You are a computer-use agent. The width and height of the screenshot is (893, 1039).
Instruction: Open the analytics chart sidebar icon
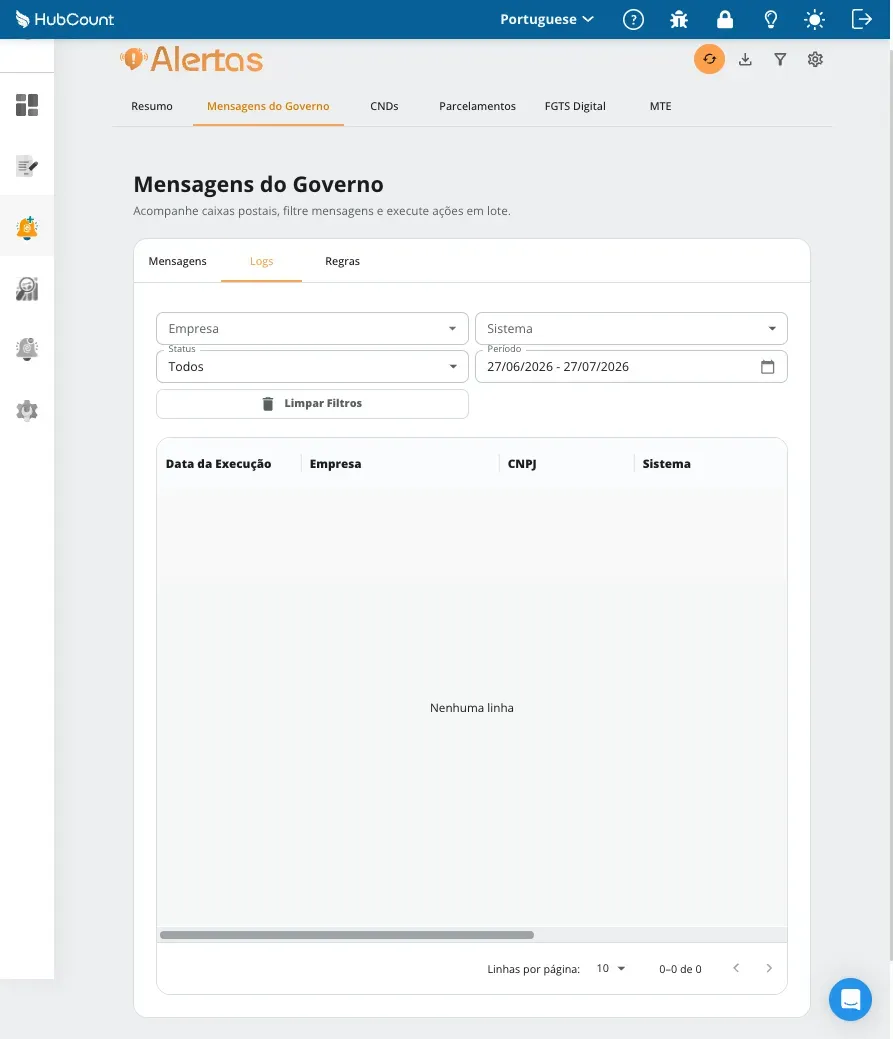pyautogui.click(x=27, y=288)
